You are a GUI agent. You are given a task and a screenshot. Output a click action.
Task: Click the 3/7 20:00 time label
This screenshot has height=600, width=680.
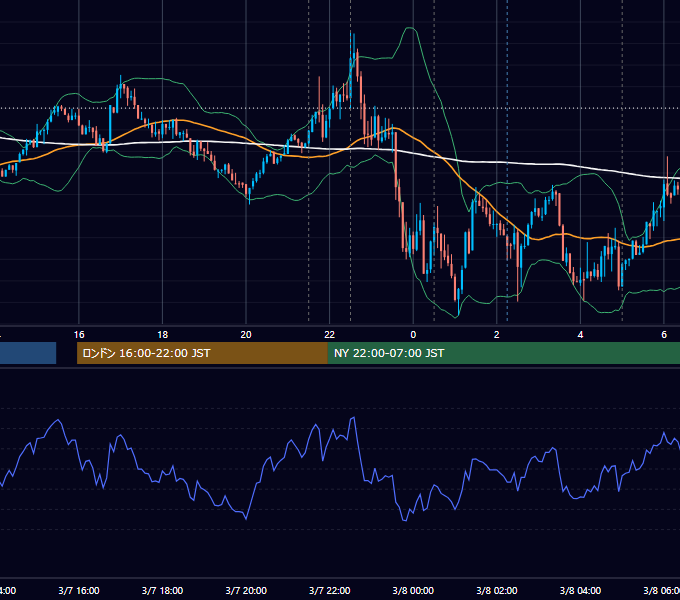point(246,590)
